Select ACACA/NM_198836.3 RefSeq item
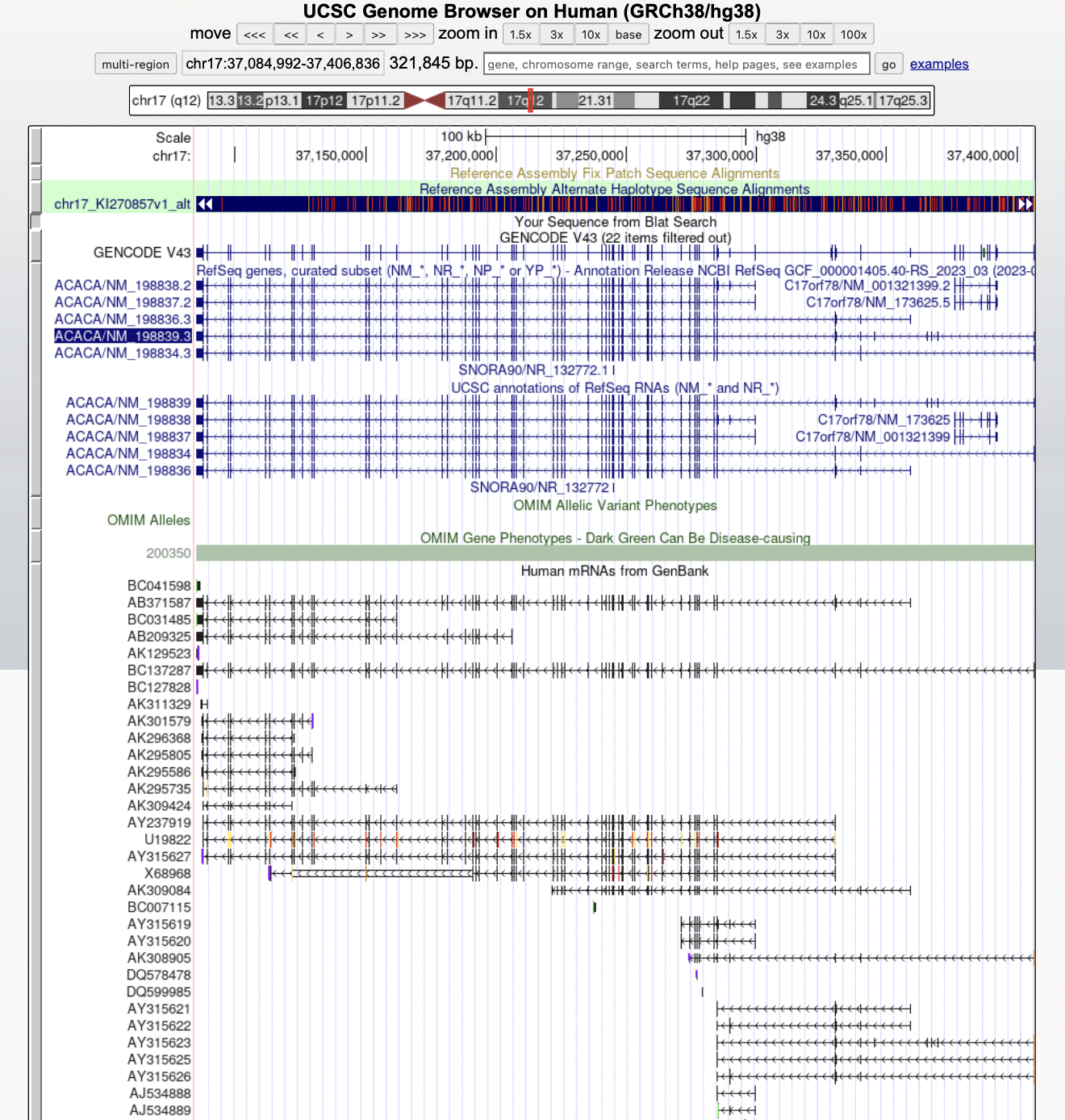Viewport: 1065px width, 1120px height. point(123,320)
